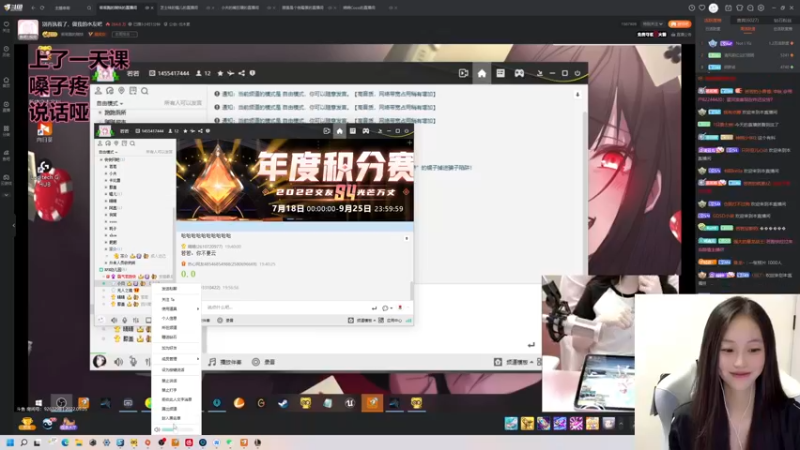
Task: Open Microsoft Edge from the Windows taskbar
Action: (x=65, y=442)
